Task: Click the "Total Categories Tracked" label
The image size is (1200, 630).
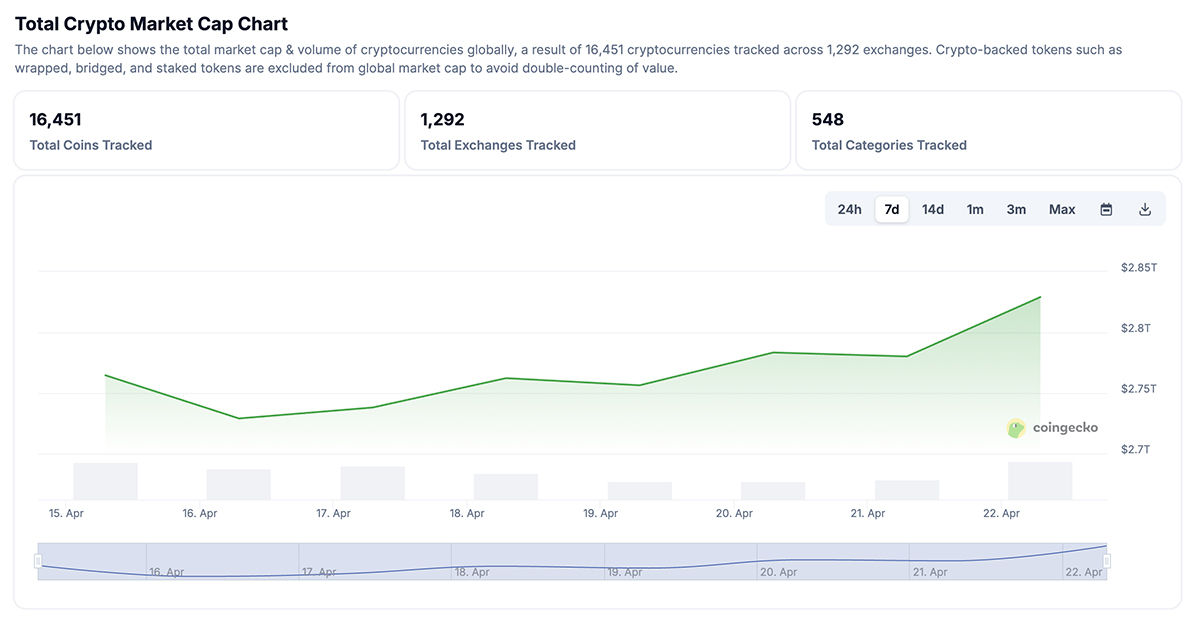Action: coord(889,145)
